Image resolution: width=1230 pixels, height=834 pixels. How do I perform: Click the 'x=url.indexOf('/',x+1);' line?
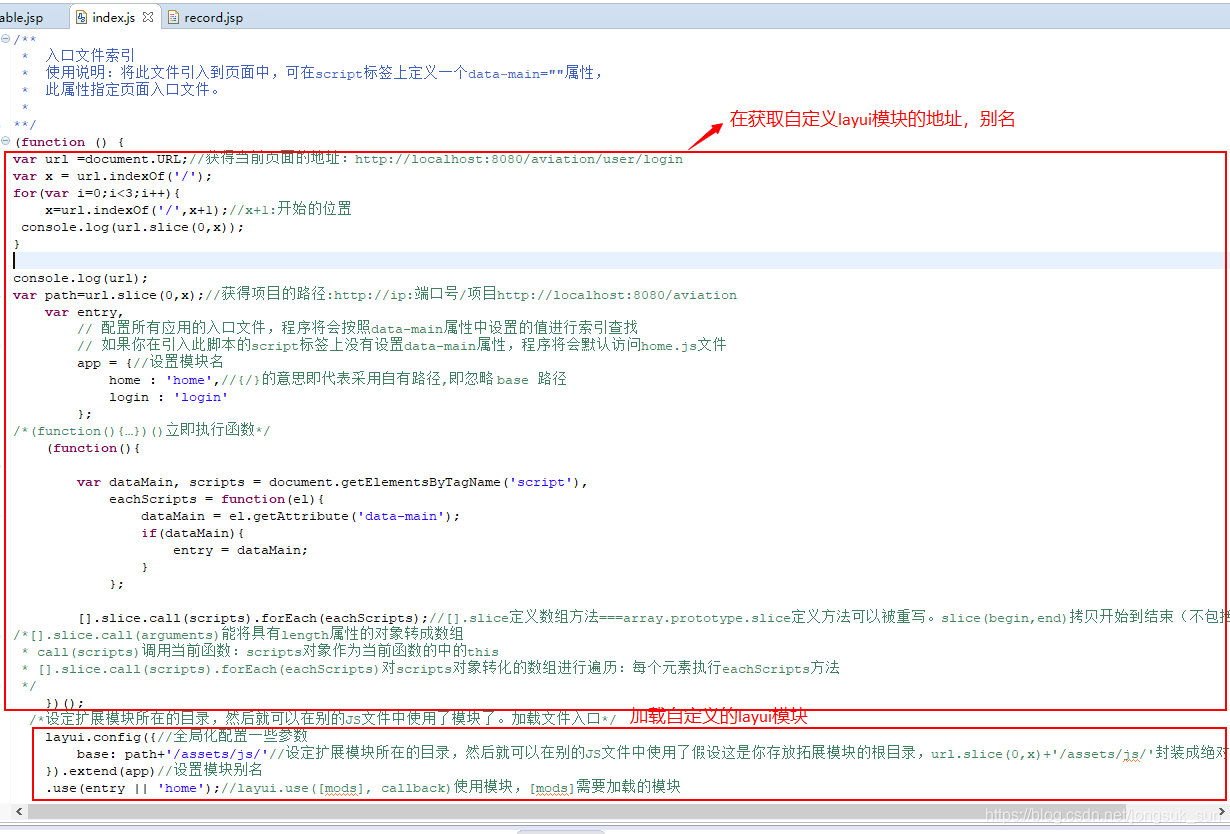[x=198, y=209]
